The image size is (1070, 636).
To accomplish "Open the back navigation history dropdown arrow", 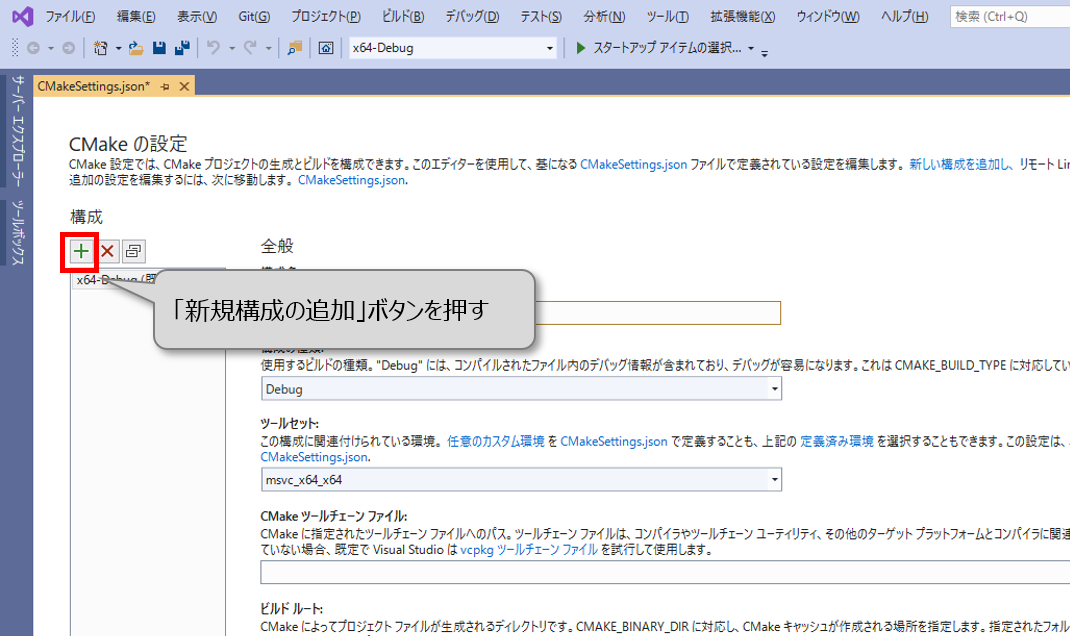I will pos(50,48).
